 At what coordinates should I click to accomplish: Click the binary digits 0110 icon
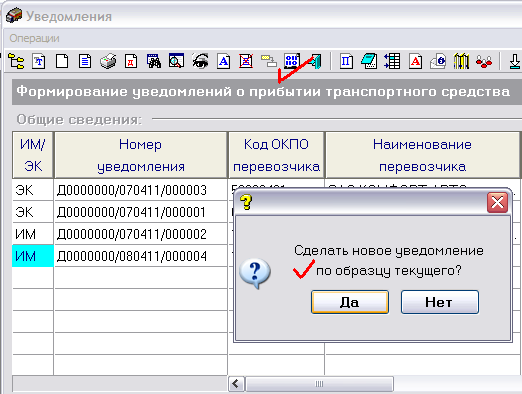tap(292, 61)
